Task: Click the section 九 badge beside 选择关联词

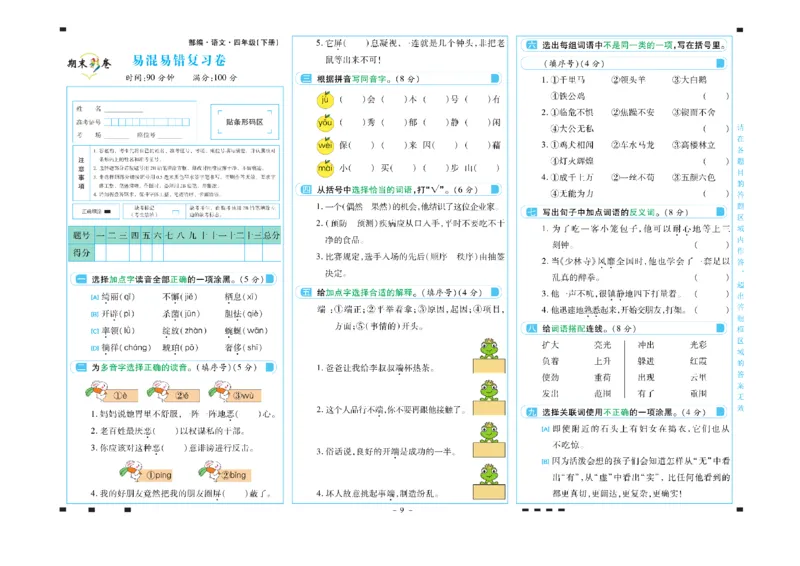Action: coord(532,412)
